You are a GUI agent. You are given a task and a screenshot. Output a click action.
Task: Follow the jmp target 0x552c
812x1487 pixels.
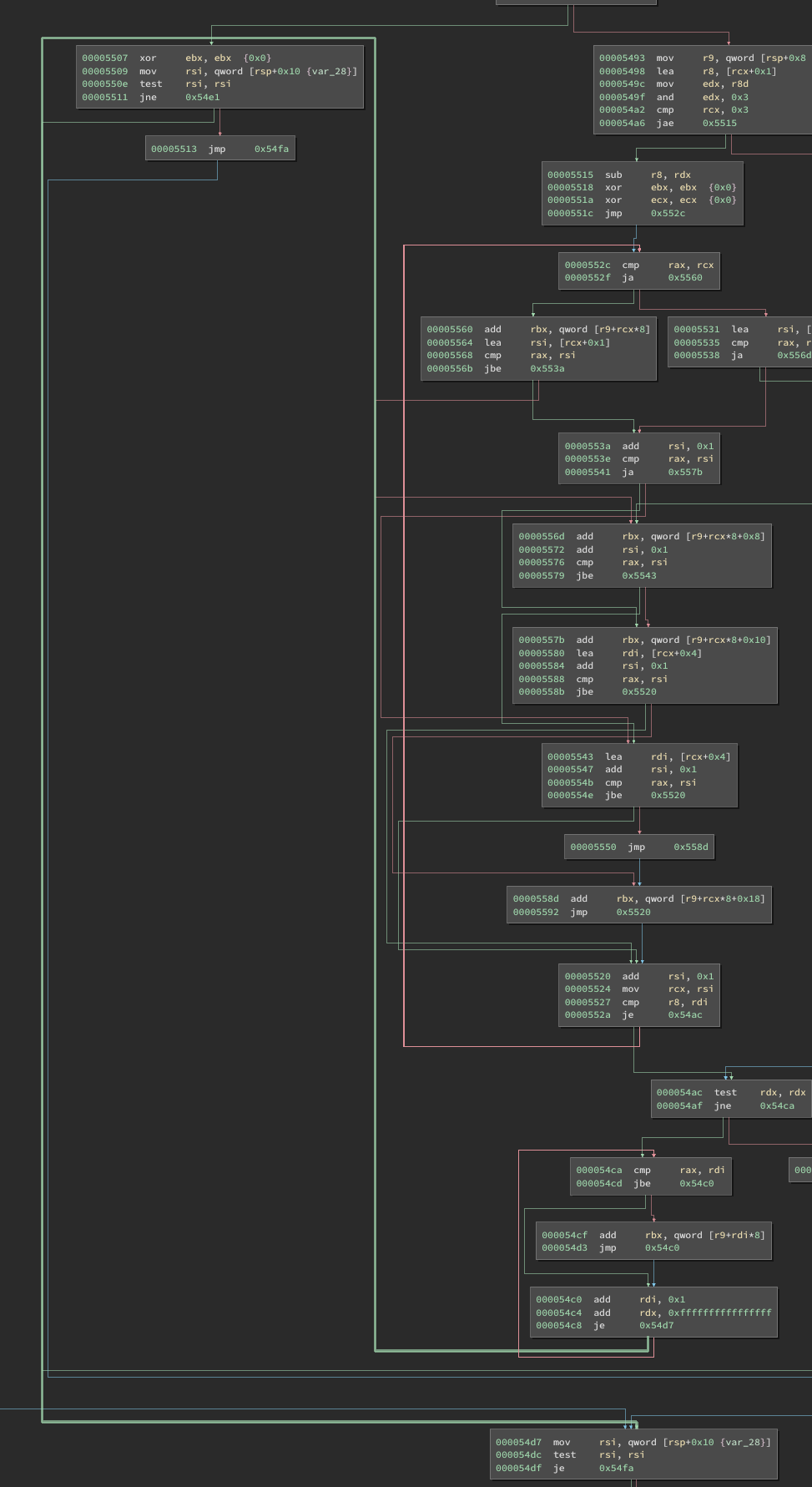668,213
